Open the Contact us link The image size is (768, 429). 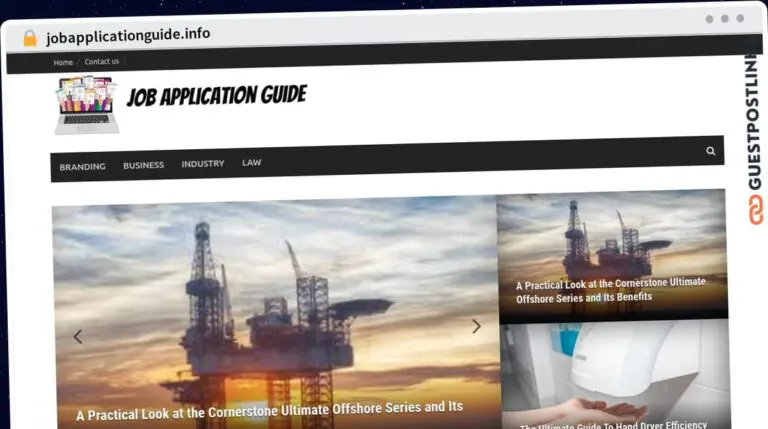point(101,61)
